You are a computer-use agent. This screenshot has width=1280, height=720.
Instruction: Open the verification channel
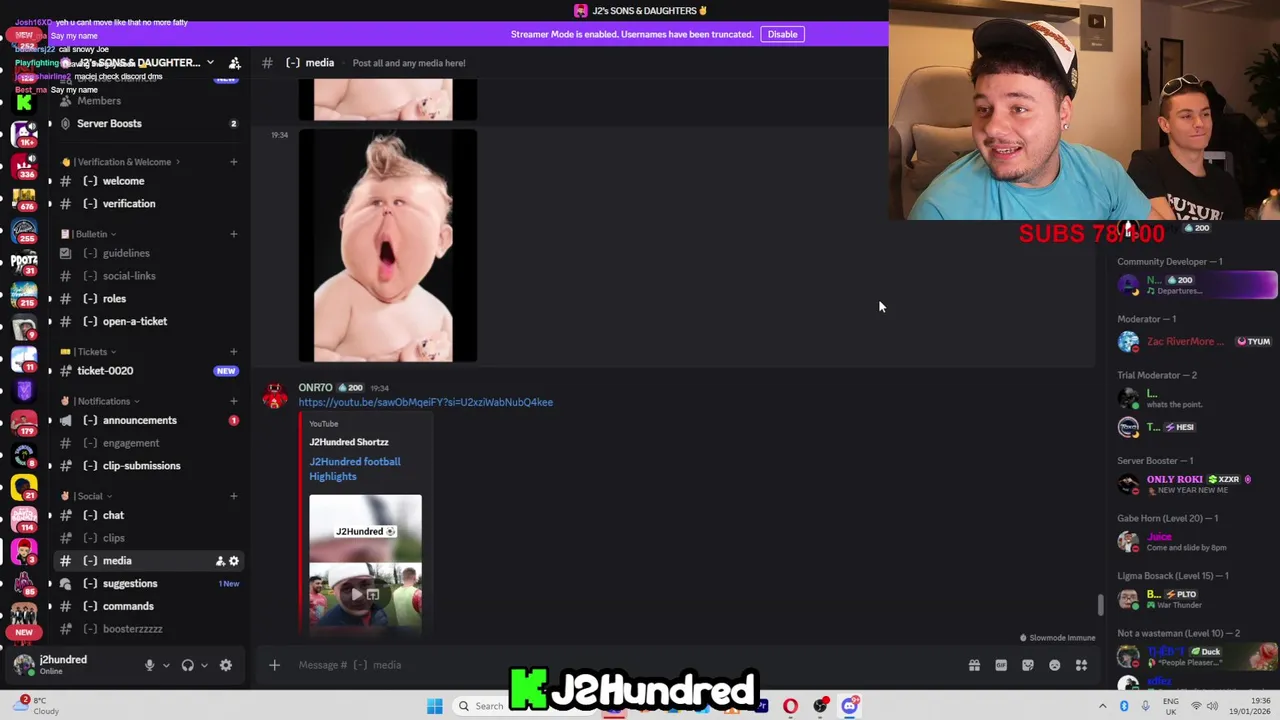148,204
